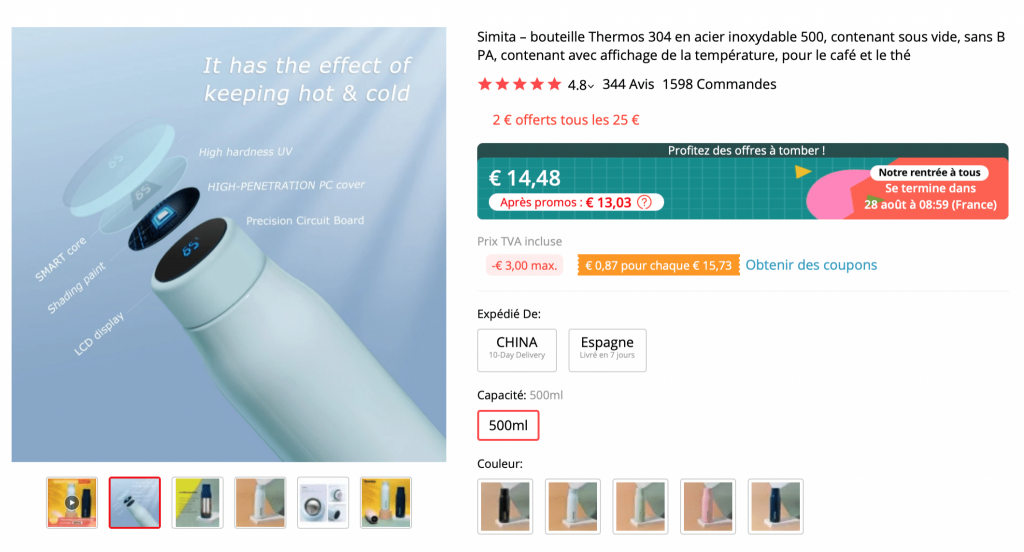The image size is (1024, 552).
Task: Click the -€ 3,00 max. discount badge
Action: tap(525, 265)
